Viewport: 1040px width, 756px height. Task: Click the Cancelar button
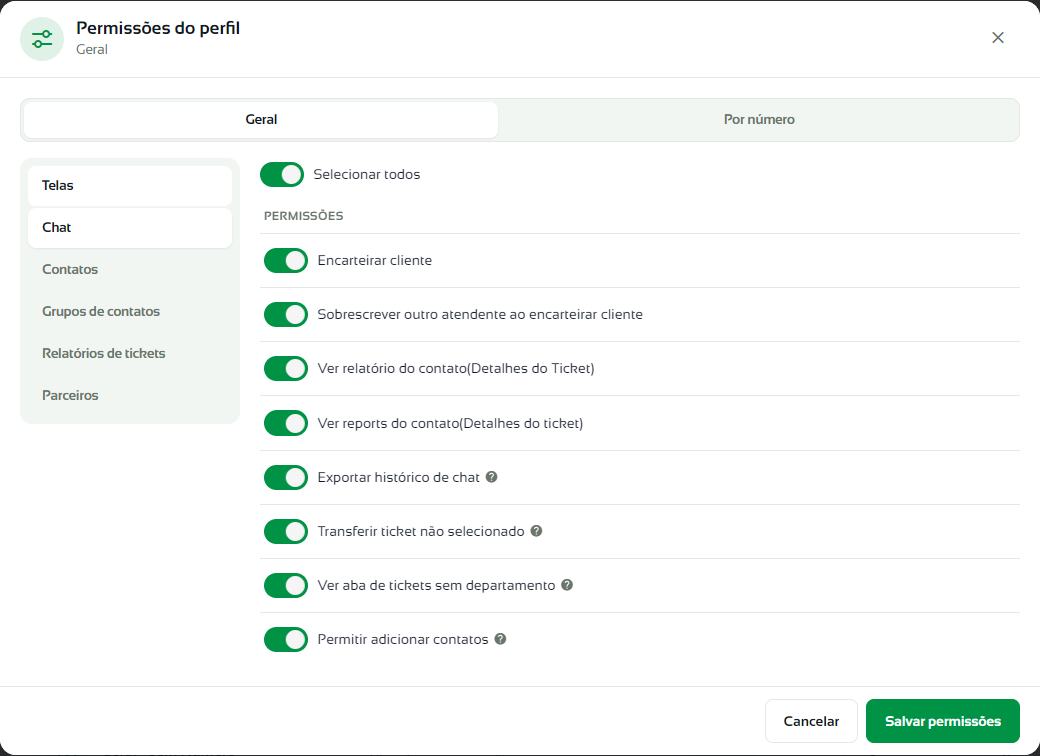click(811, 721)
